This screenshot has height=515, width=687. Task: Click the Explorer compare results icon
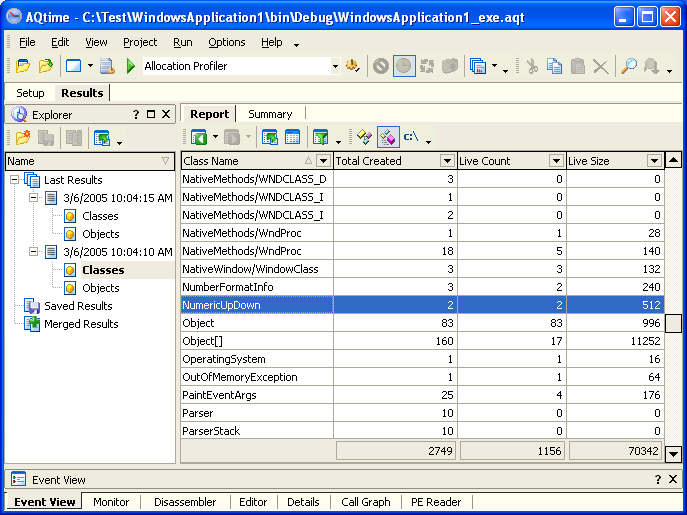(74, 138)
